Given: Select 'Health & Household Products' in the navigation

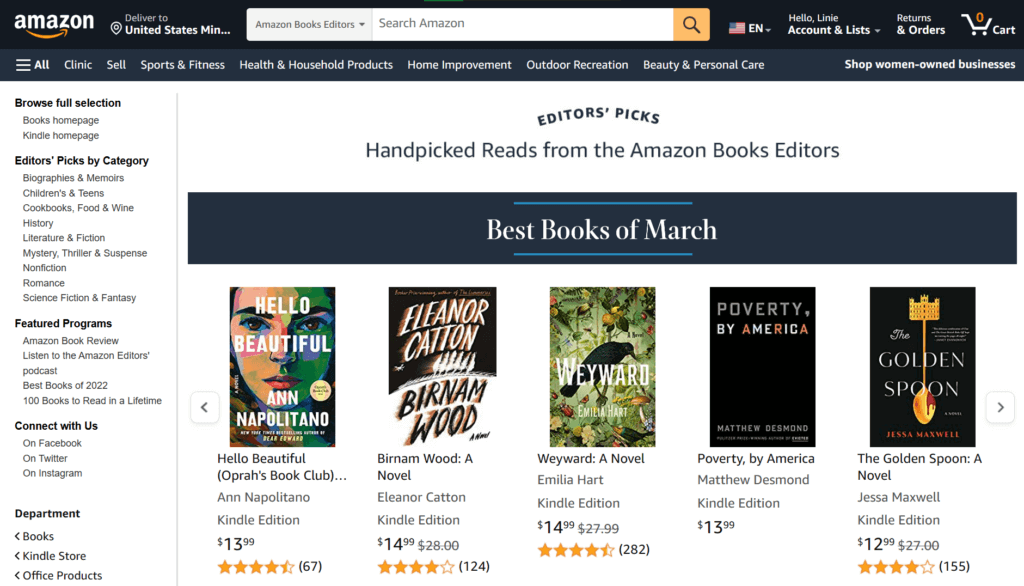Looking at the screenshot, I should pos(315,64).
